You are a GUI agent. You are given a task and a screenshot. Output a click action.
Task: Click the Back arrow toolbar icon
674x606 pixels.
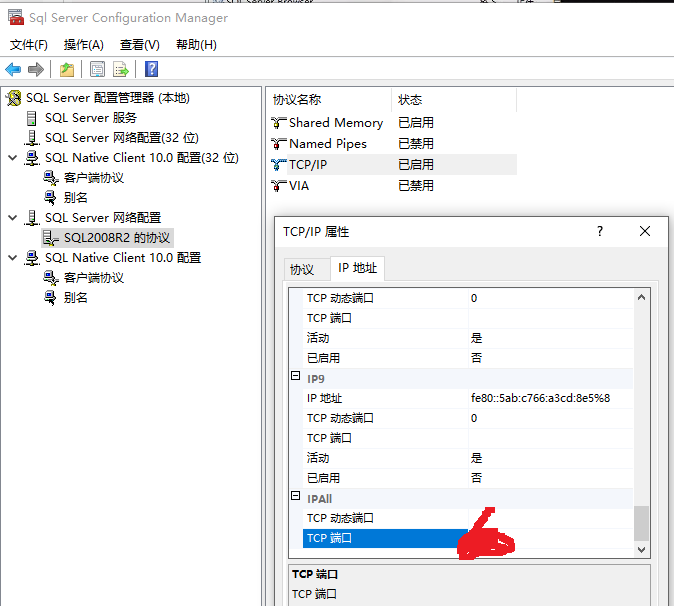click(13, 69)
